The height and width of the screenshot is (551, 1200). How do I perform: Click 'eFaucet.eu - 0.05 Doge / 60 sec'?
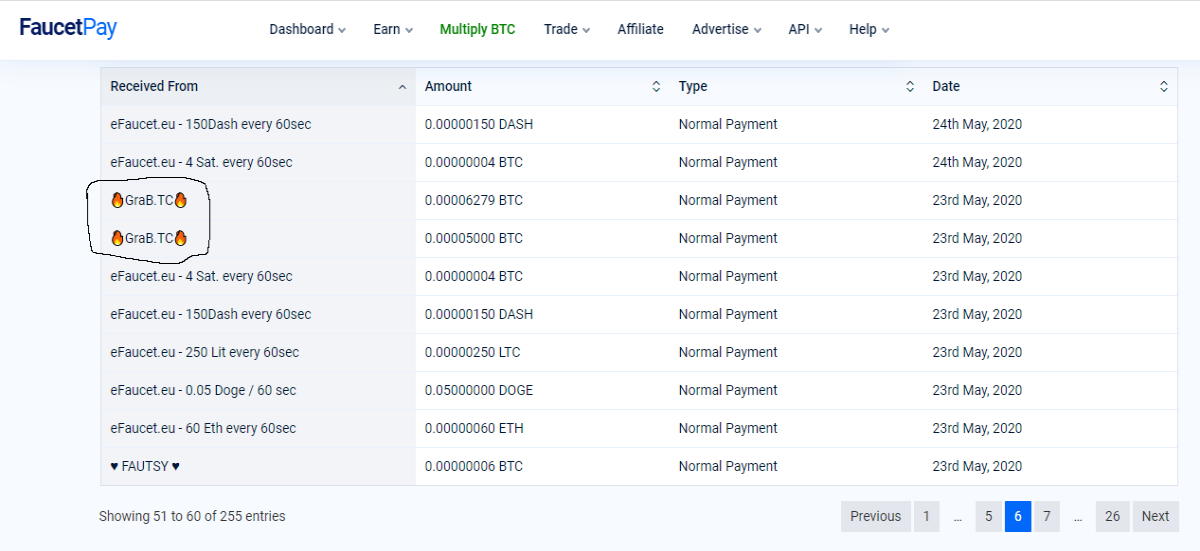(x=204, y=390)
